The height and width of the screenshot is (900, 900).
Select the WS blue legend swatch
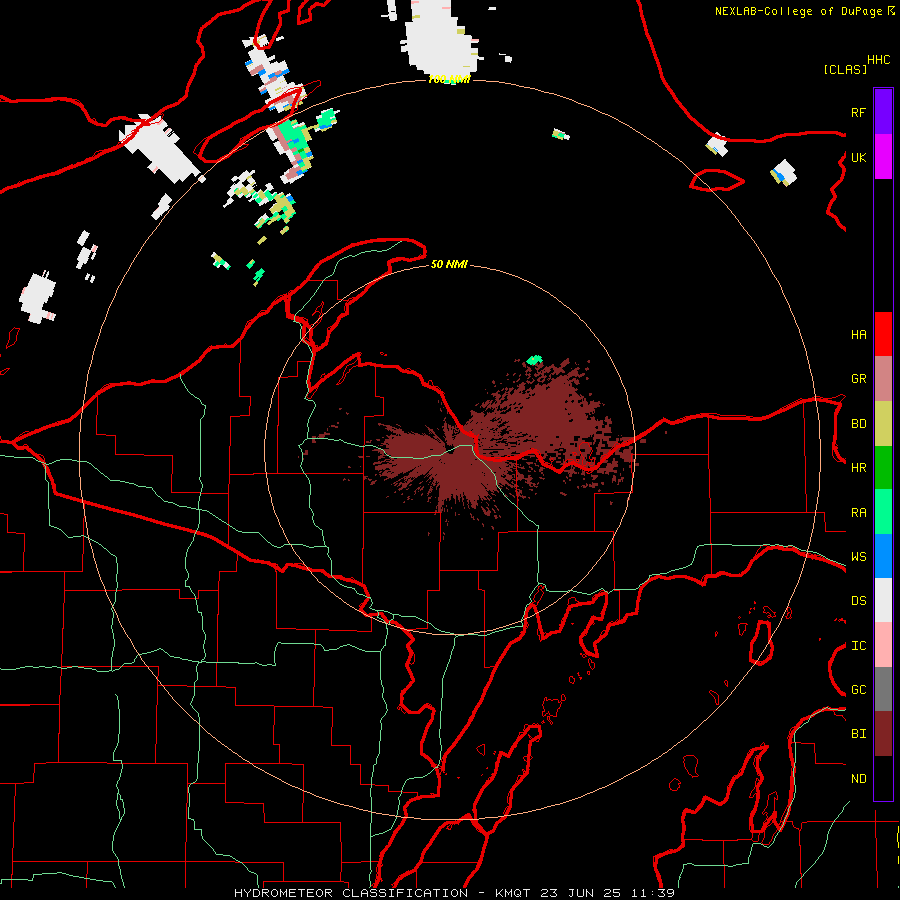883,556
